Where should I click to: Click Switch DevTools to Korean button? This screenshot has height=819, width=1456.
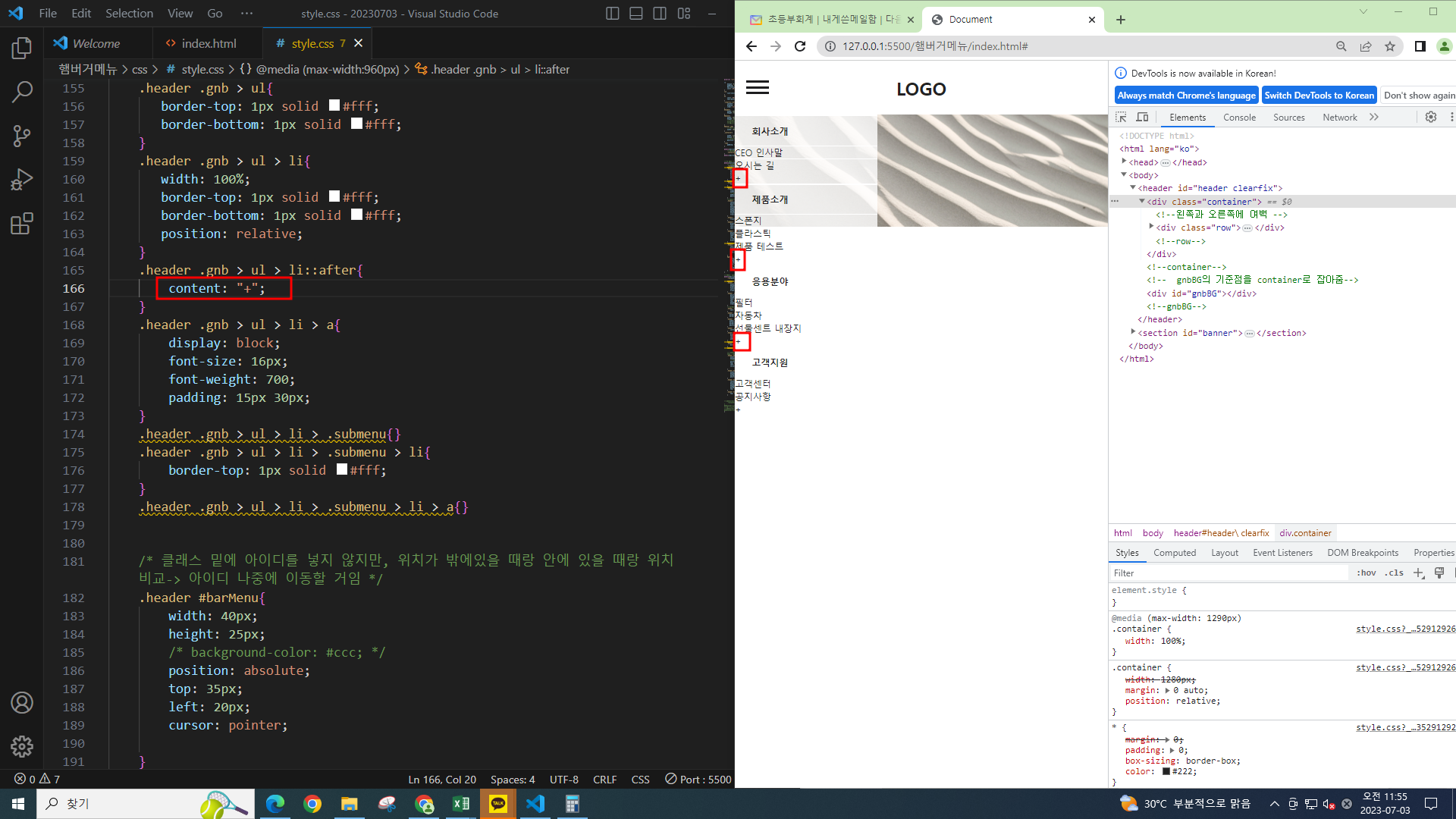pos(1319,95)
